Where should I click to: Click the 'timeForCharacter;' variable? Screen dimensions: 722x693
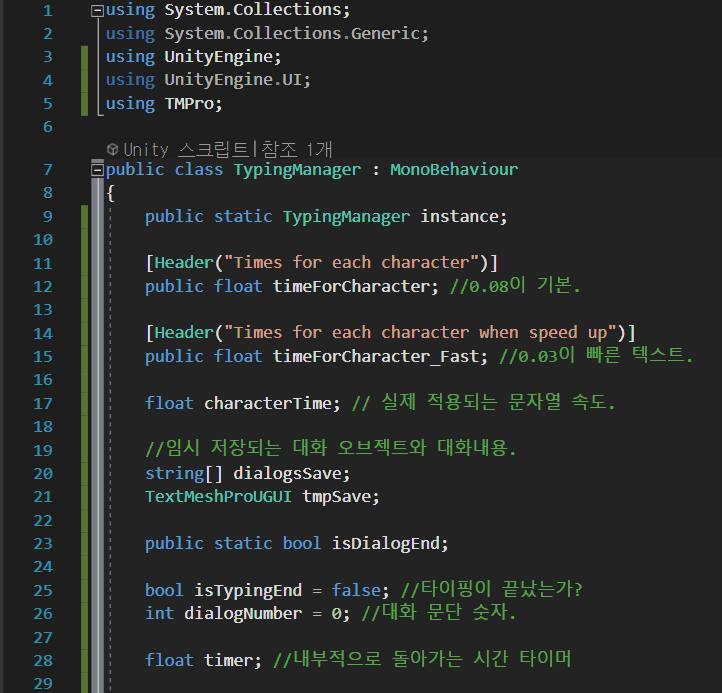pos(355,287)
